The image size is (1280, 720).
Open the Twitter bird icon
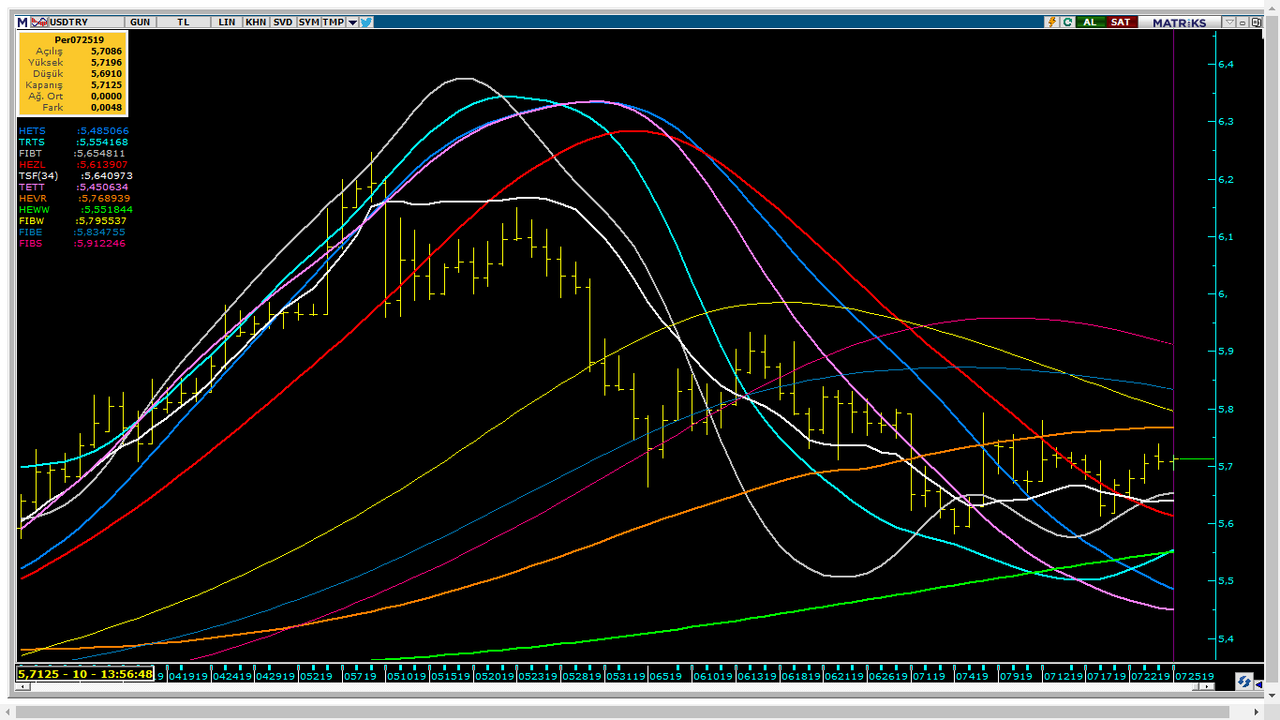(x=367, y=22)
